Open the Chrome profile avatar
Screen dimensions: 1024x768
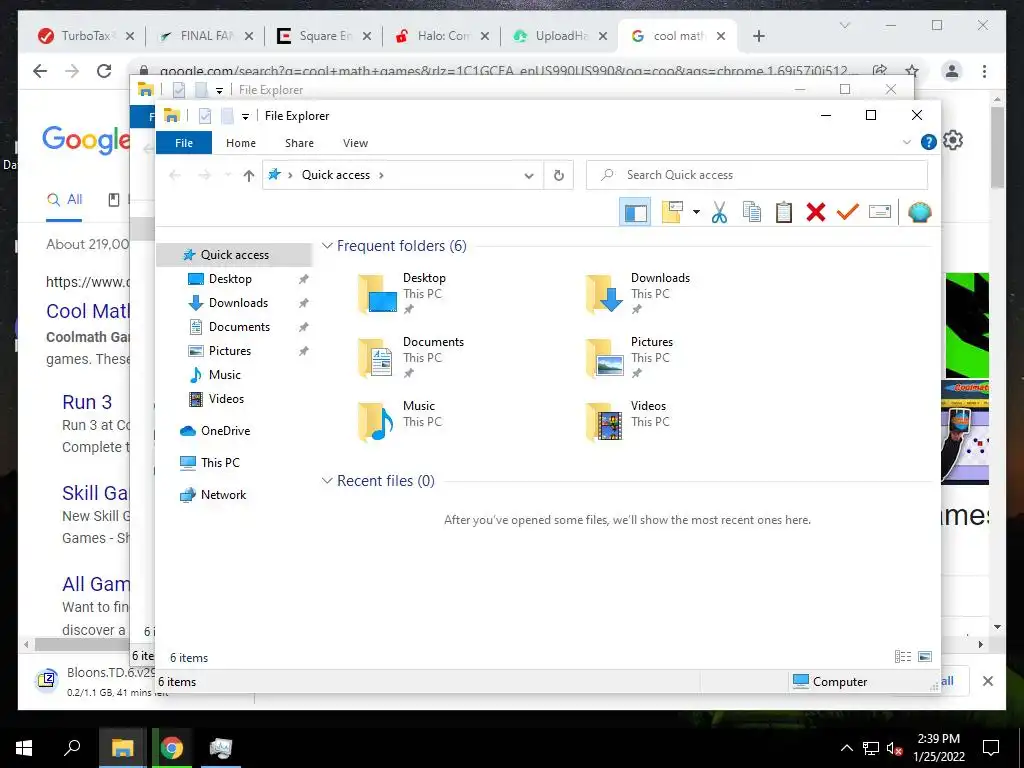952,71
